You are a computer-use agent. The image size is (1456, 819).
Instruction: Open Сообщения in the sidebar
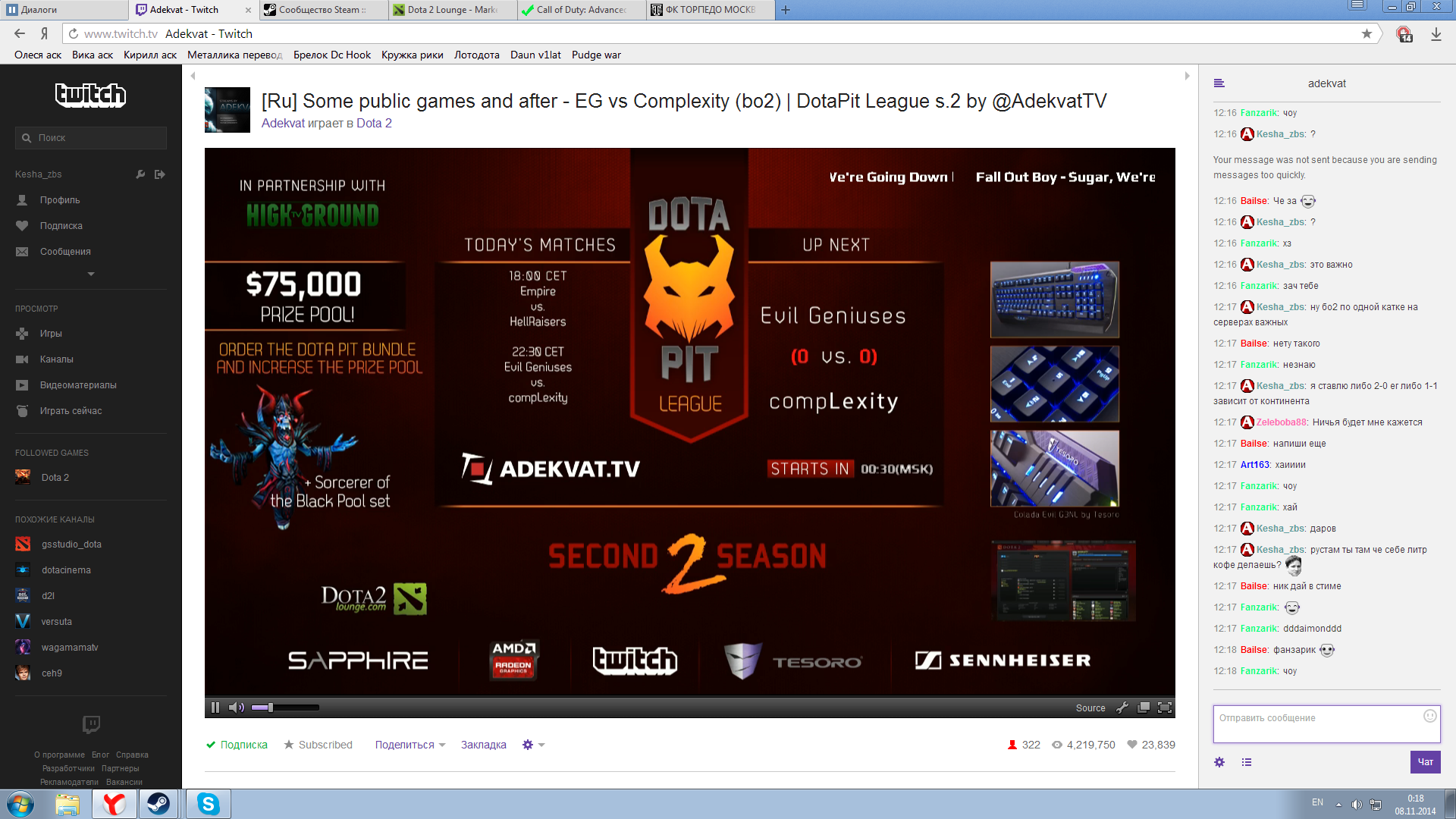tap(65, 252)
